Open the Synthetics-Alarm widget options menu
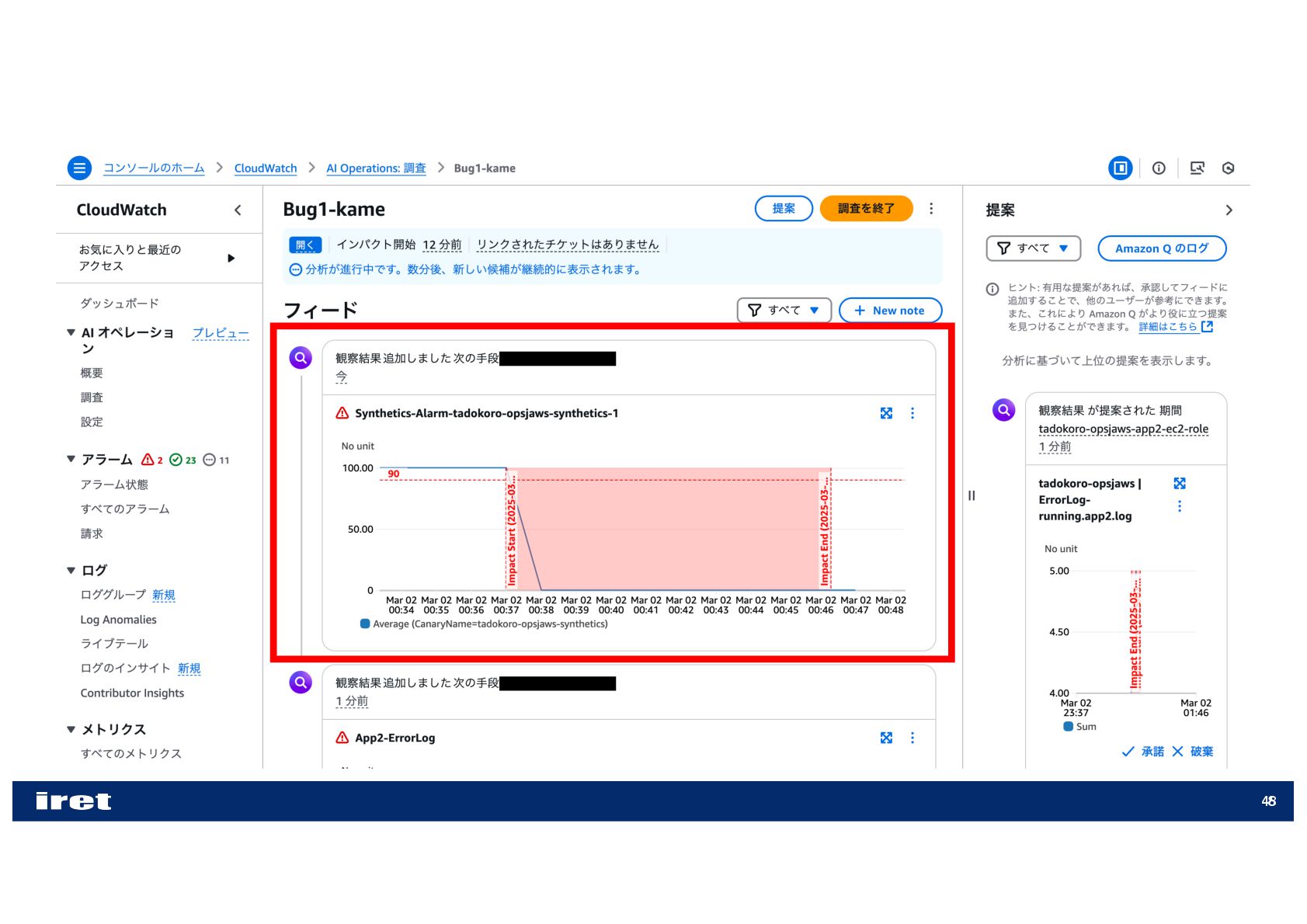This screenshot has width=1307, height=924. (912, 413)
